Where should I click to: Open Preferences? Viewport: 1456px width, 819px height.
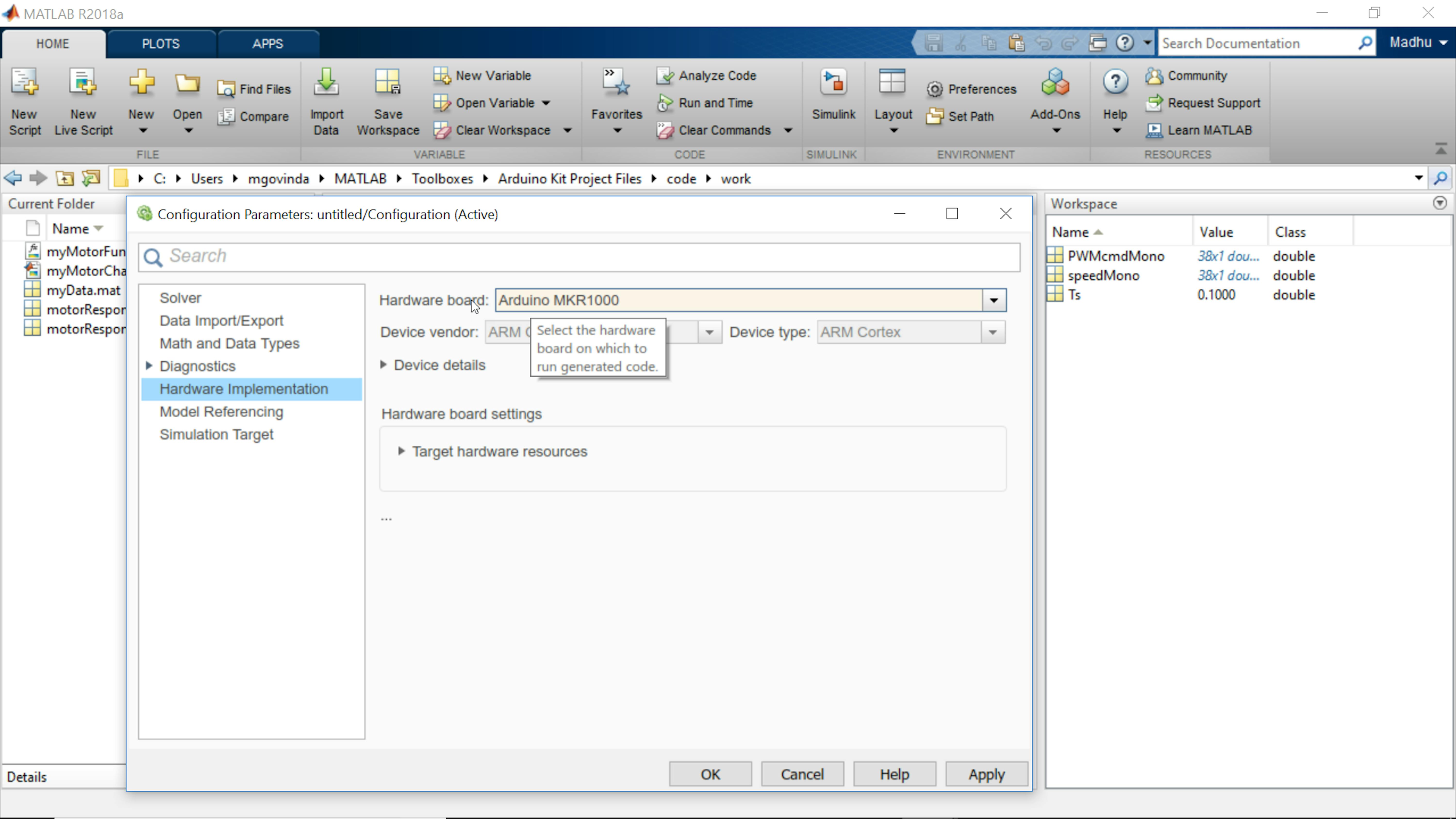coord(971,89)
